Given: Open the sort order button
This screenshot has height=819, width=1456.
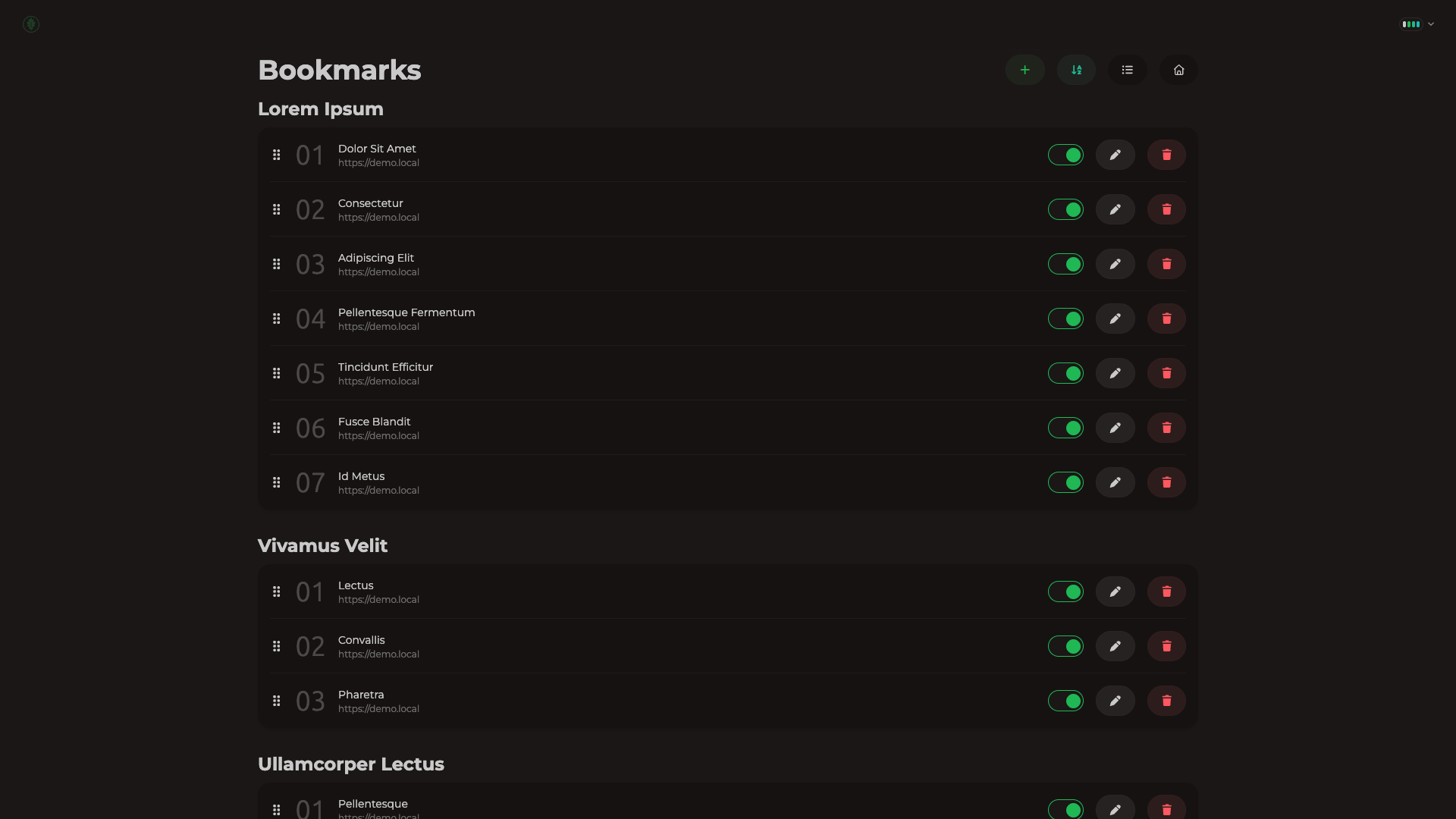Looking at the screenshot, I should pyautogui.click(x=1076, y=70).
